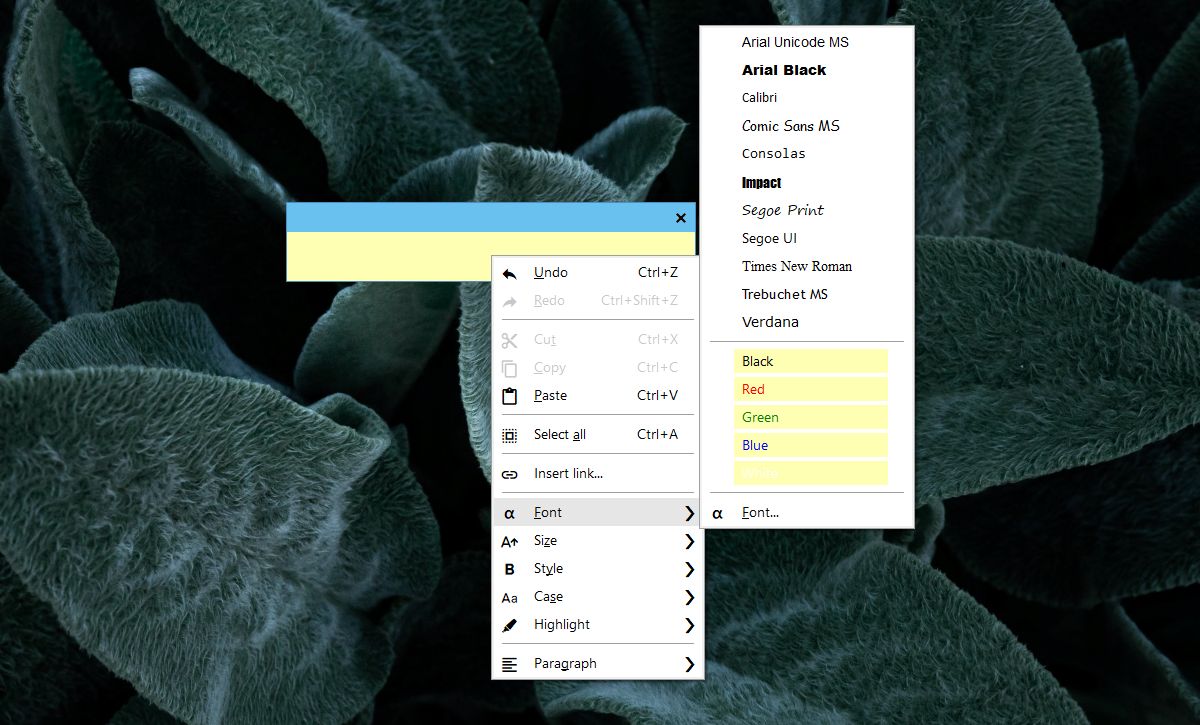Select the Calibri font
The width and height of the screenshot is (1200, 725).
click(x=759, y=98)
